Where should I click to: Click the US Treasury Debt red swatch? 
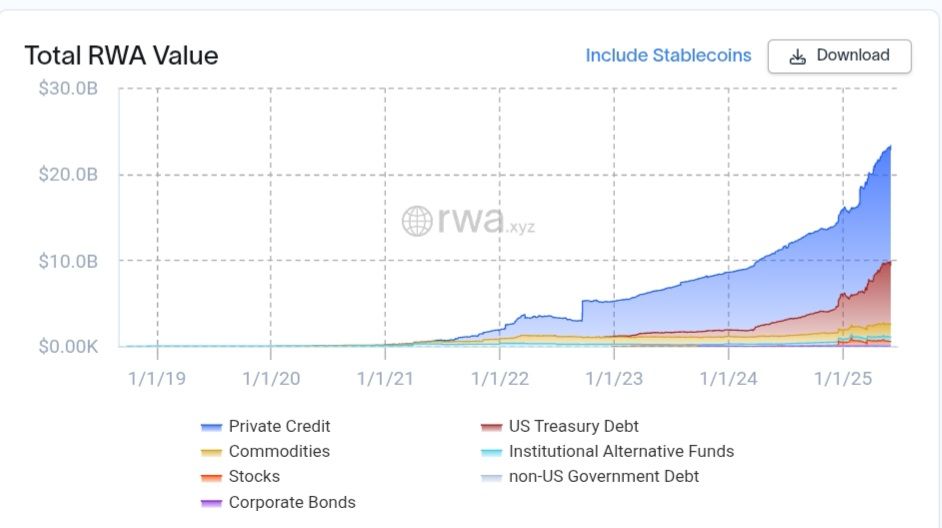click(491, 427)
